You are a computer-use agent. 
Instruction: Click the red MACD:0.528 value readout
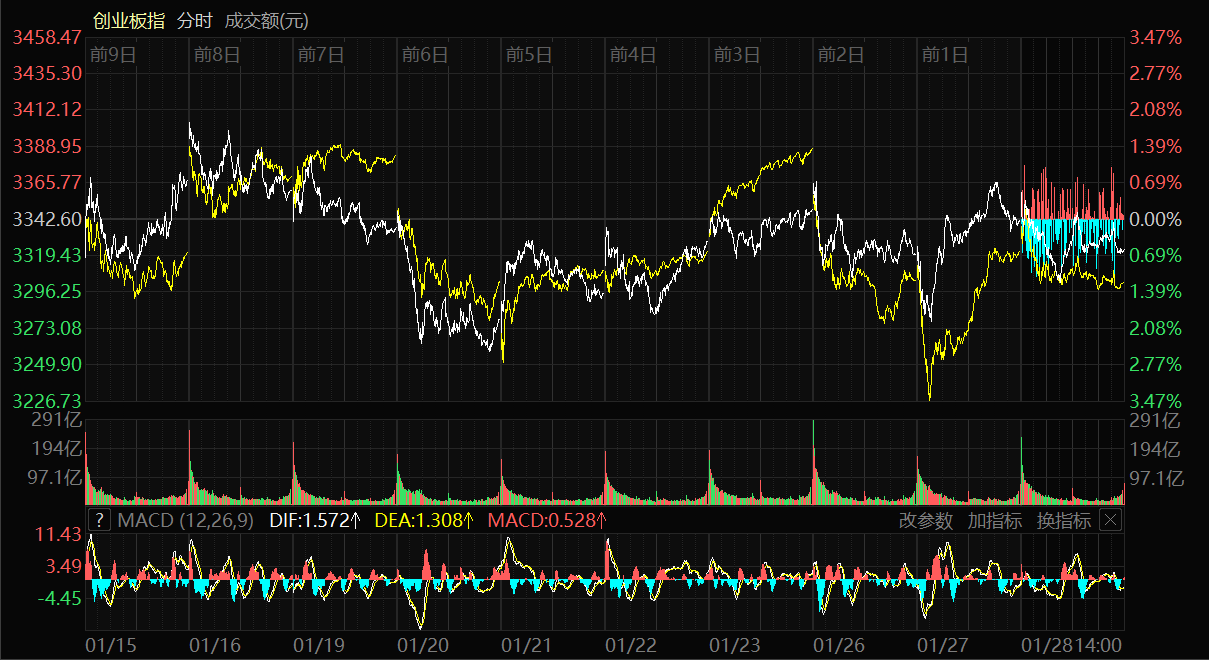547,520
